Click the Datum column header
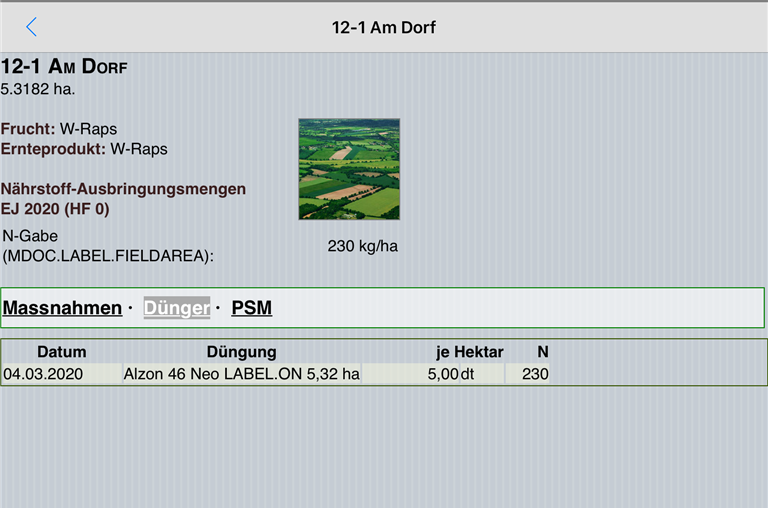Screen dimensions: 768x508 (61, 352)
